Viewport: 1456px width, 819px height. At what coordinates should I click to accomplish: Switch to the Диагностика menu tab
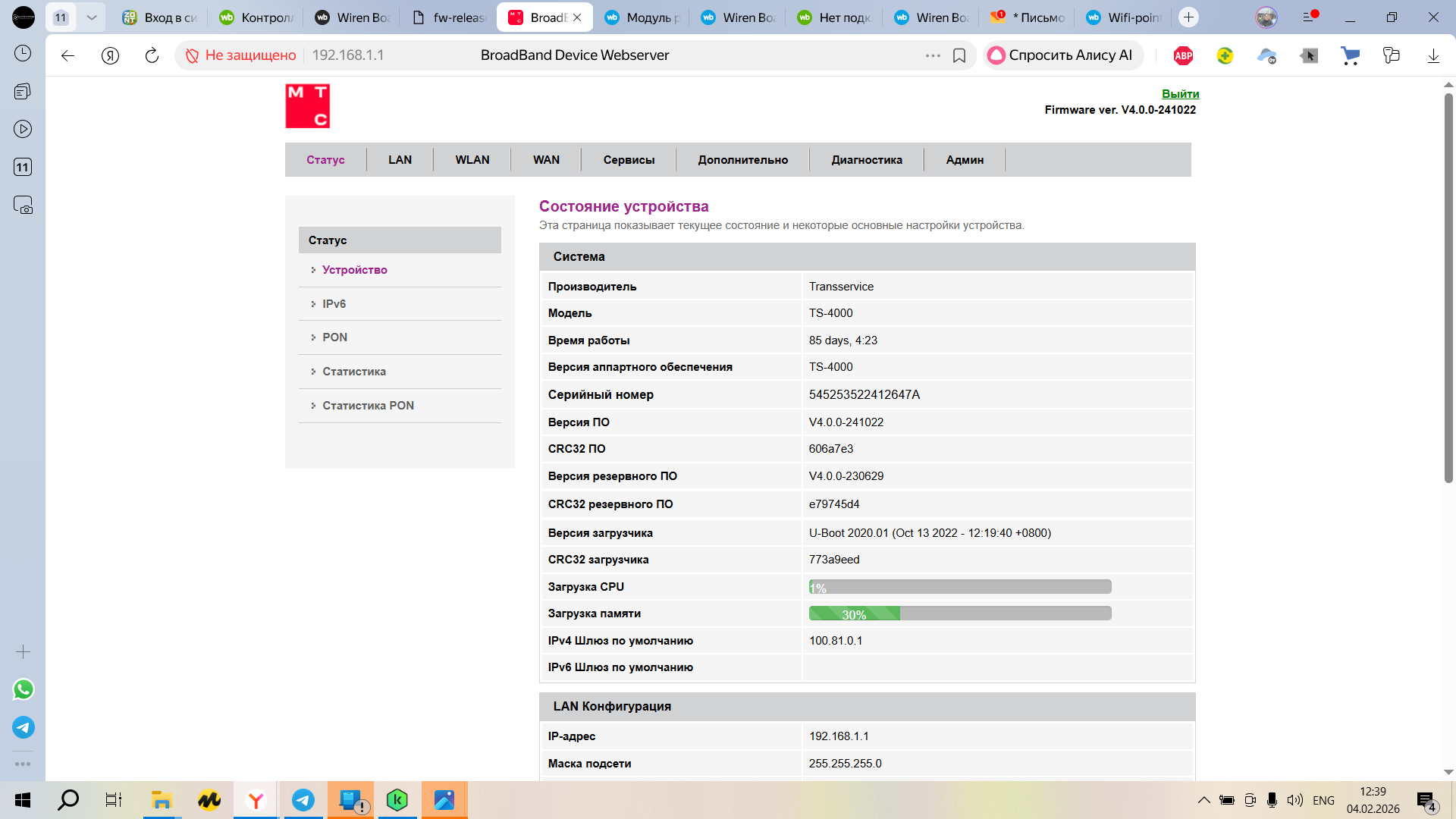point(866,160)
